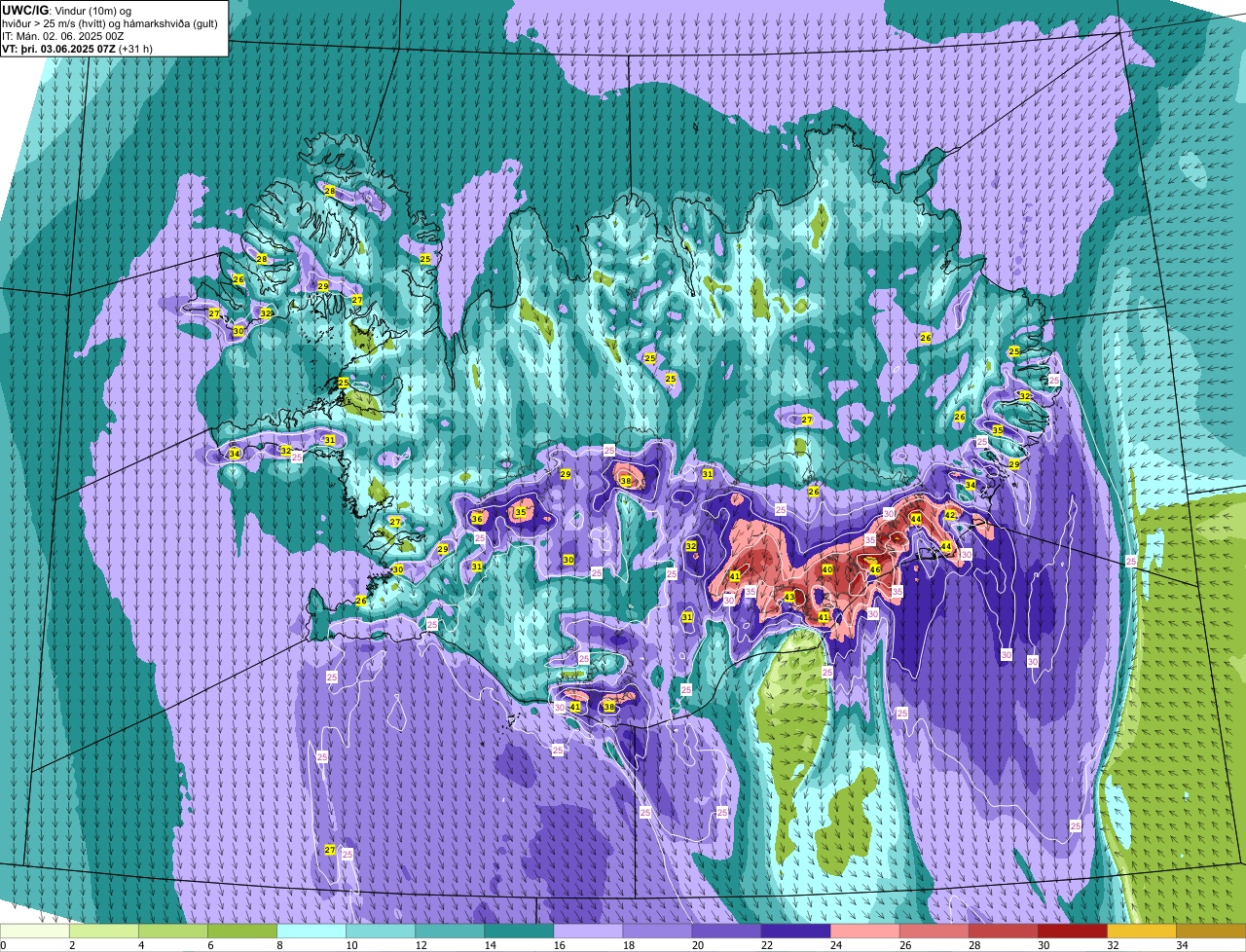1246x952 pixels.
Task: Select the pale cyan swatch between 8 and 10
Action: point(311,932)
